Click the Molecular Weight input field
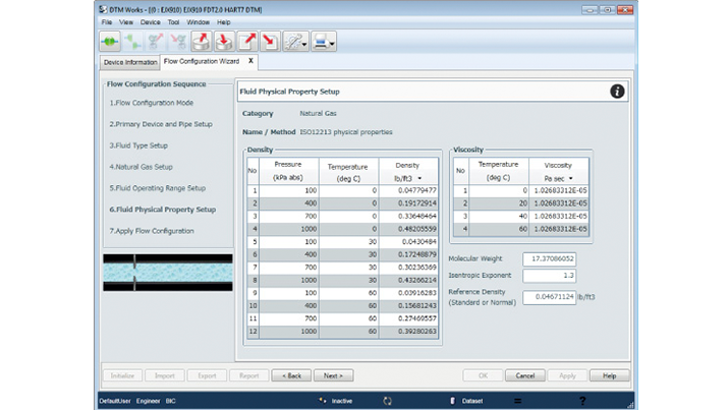 548,258
